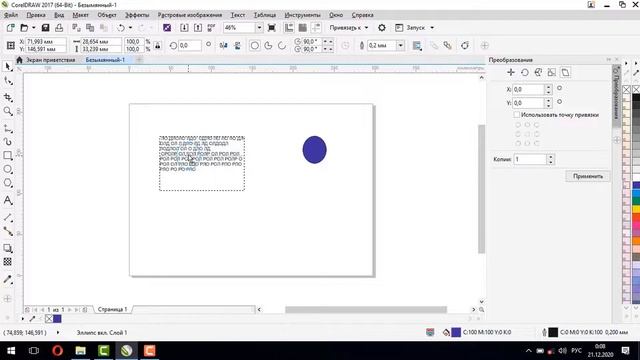Select the 'Страница 1' page tab
This screenshot has height=360, width=640.
point(112,309)
